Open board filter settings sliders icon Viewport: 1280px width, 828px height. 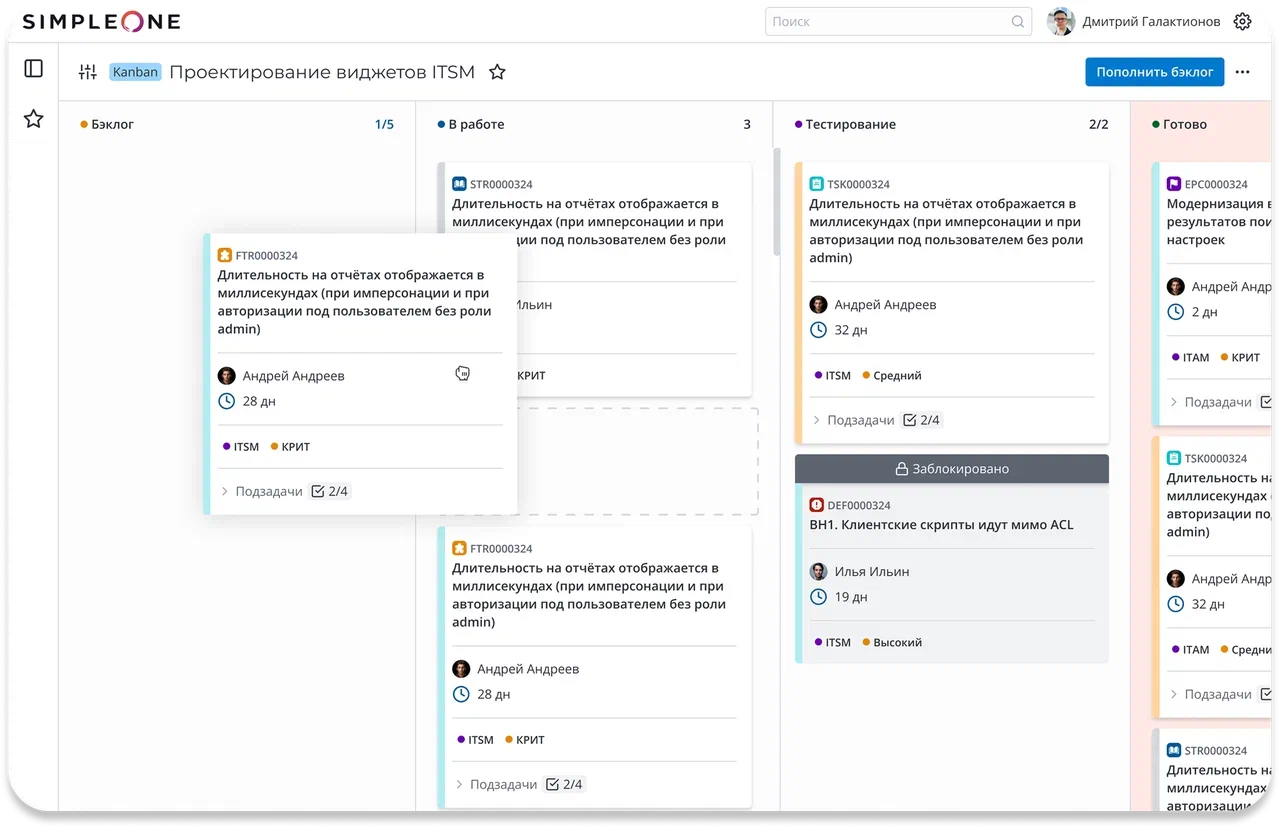point(88,72)
